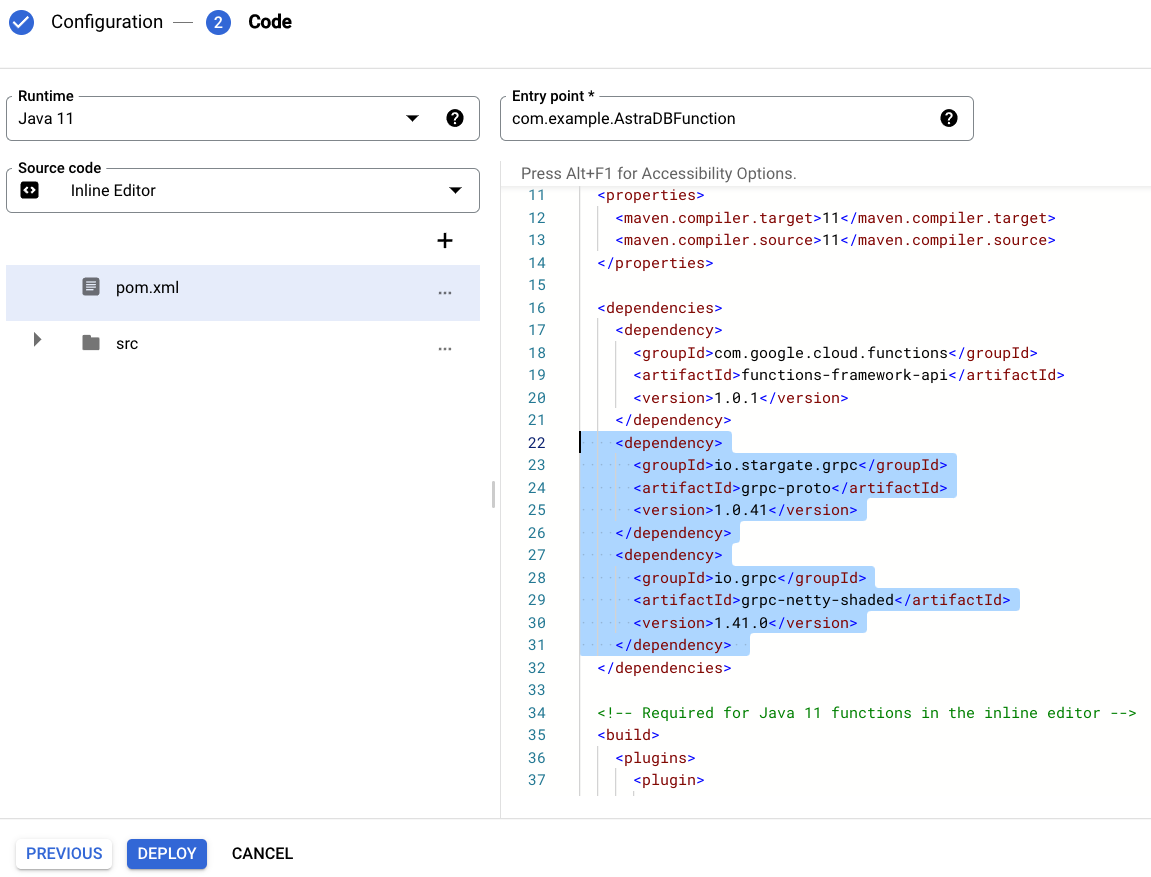Click the version 1.41.0 line
The image size is (1151, 877).
[x=745, y=623]
